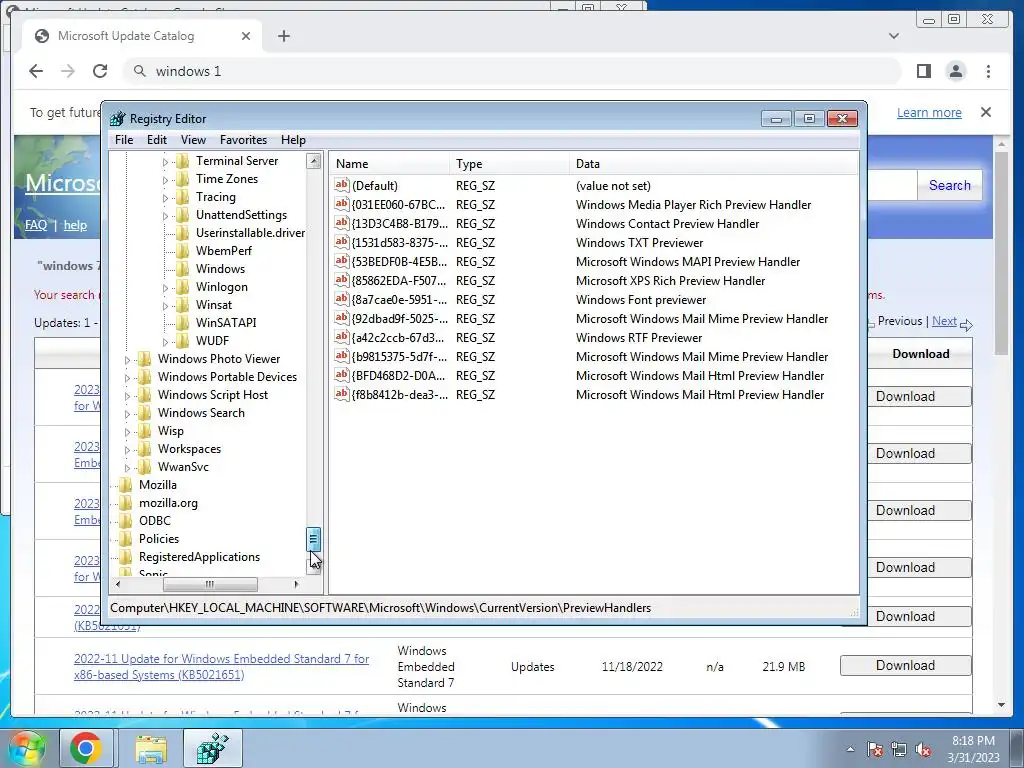
Task: Click the Chrome profile avatar icon
Action: coord(955,71)
